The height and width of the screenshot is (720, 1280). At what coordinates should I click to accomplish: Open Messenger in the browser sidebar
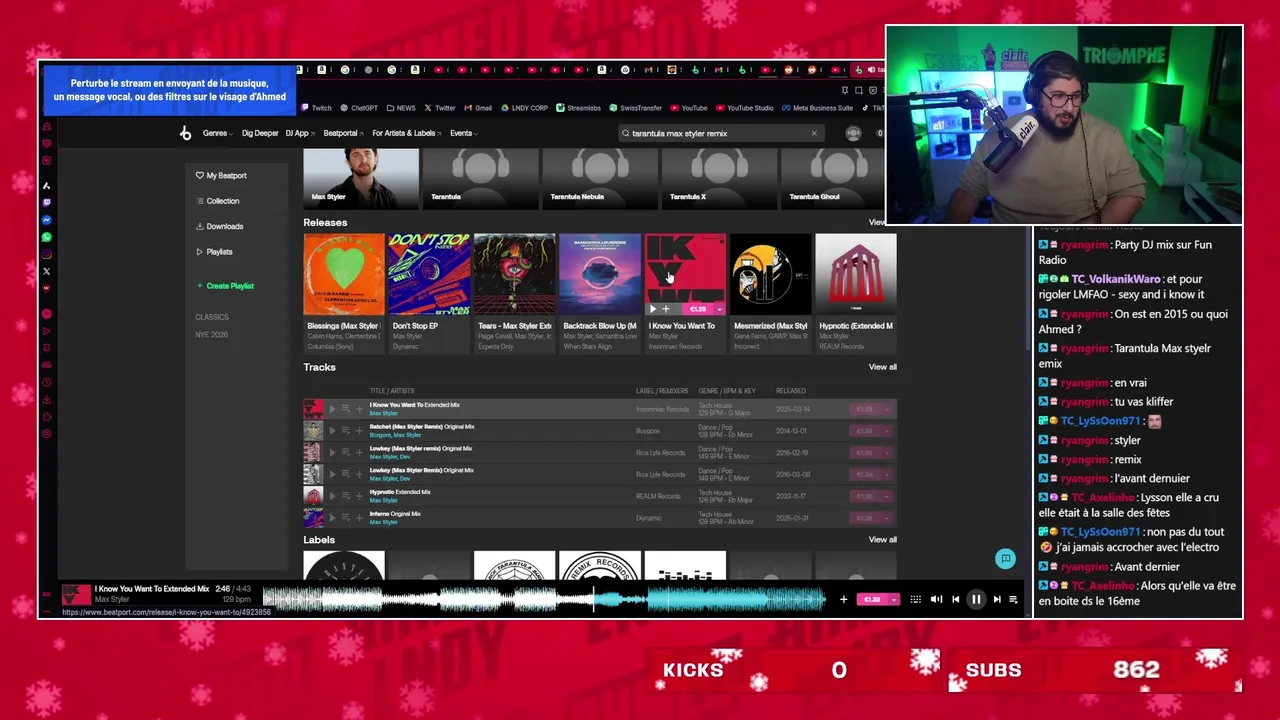click(46, 220)
